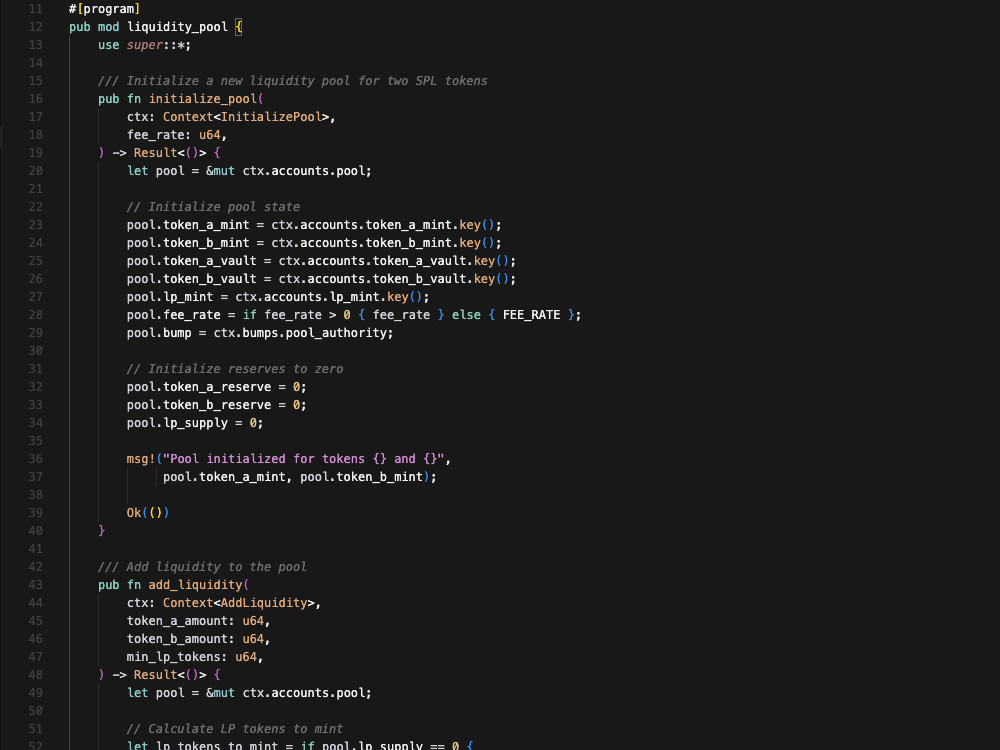Click the token_a_amount: u64 parameter

pyautogui.click(x=198, y=621)
